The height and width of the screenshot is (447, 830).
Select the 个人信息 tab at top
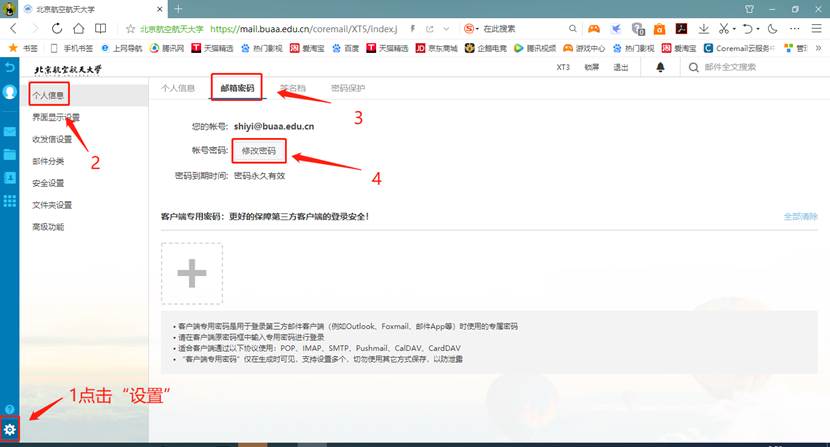(178, 88)
